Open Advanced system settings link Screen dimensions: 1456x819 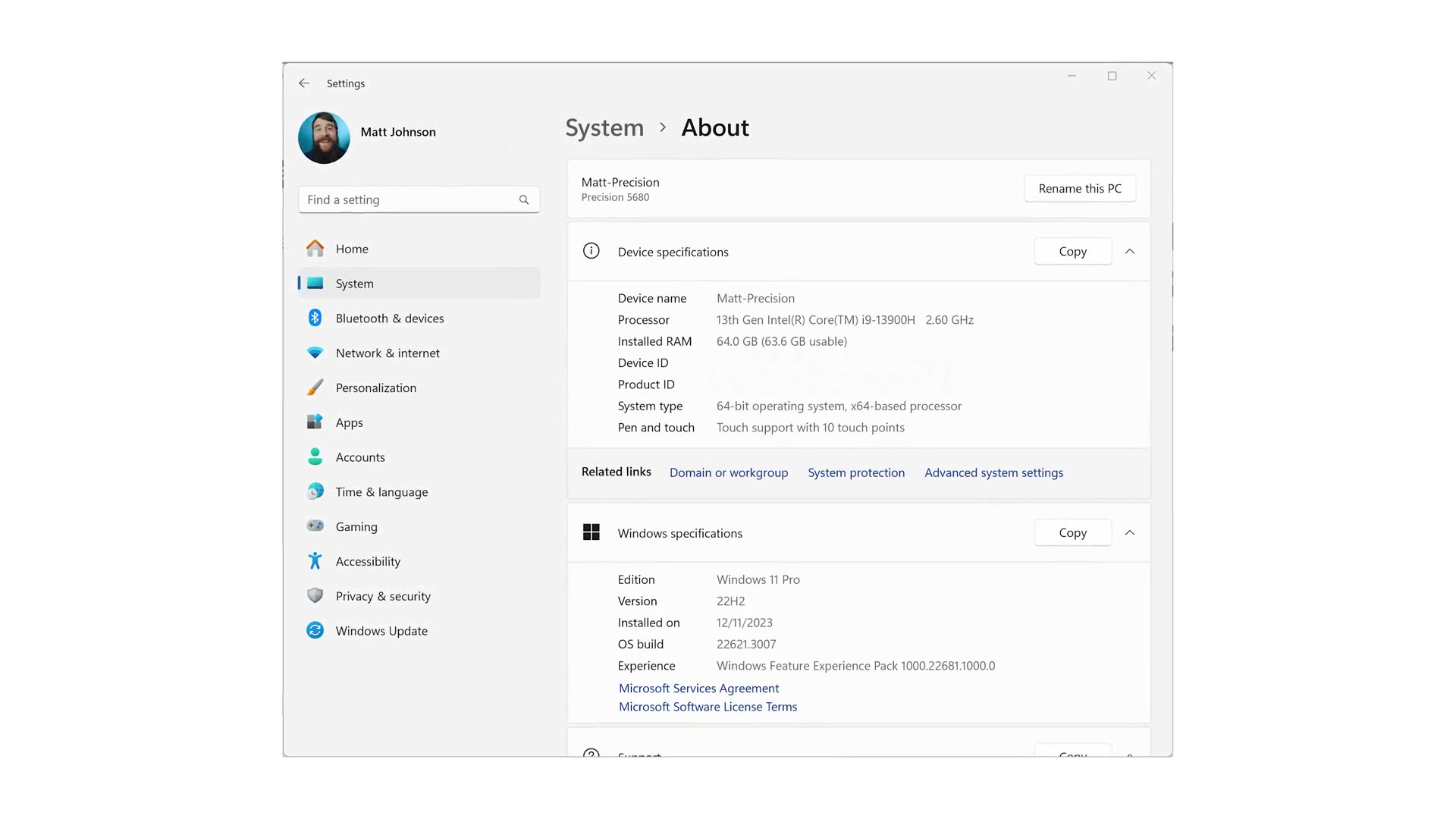click(993, 472)
